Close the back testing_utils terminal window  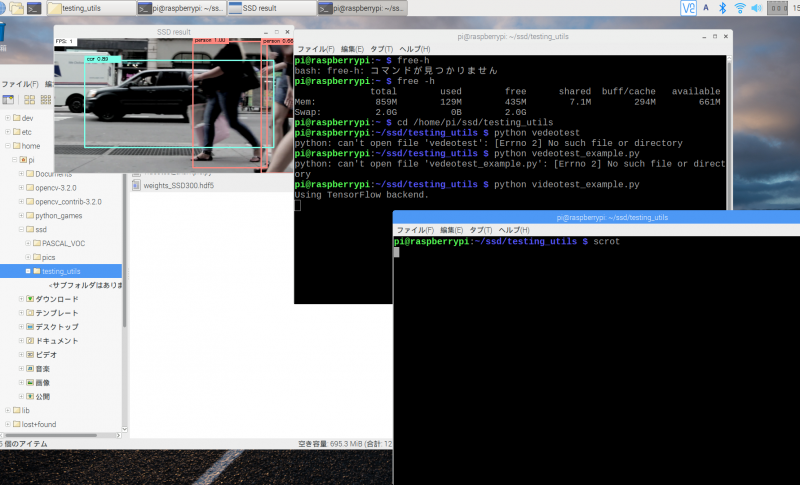coord(726,37)
